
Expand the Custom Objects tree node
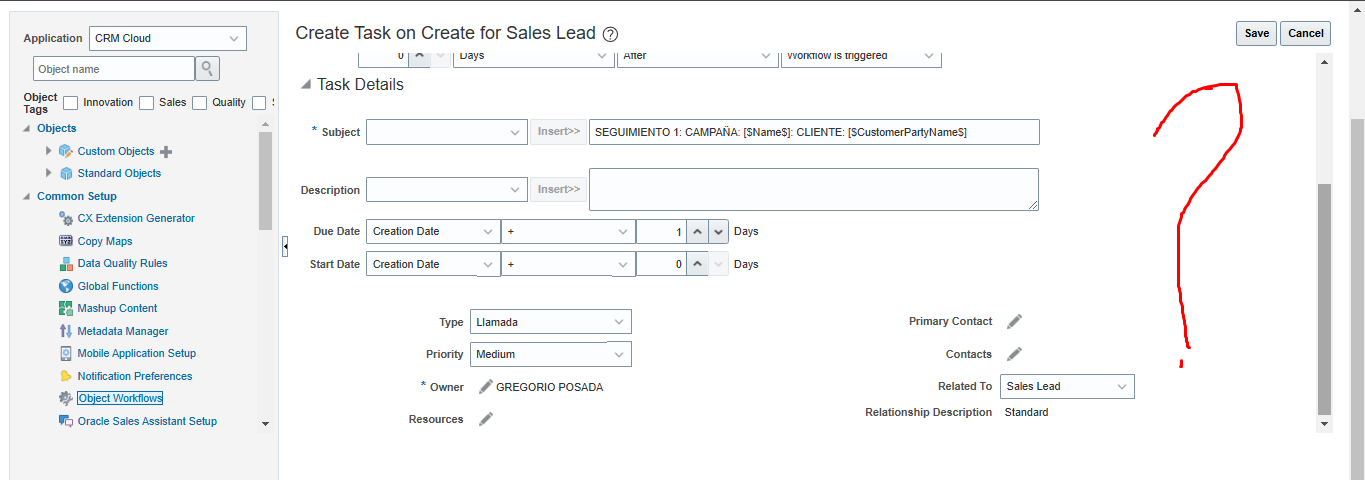click(48, 151)
